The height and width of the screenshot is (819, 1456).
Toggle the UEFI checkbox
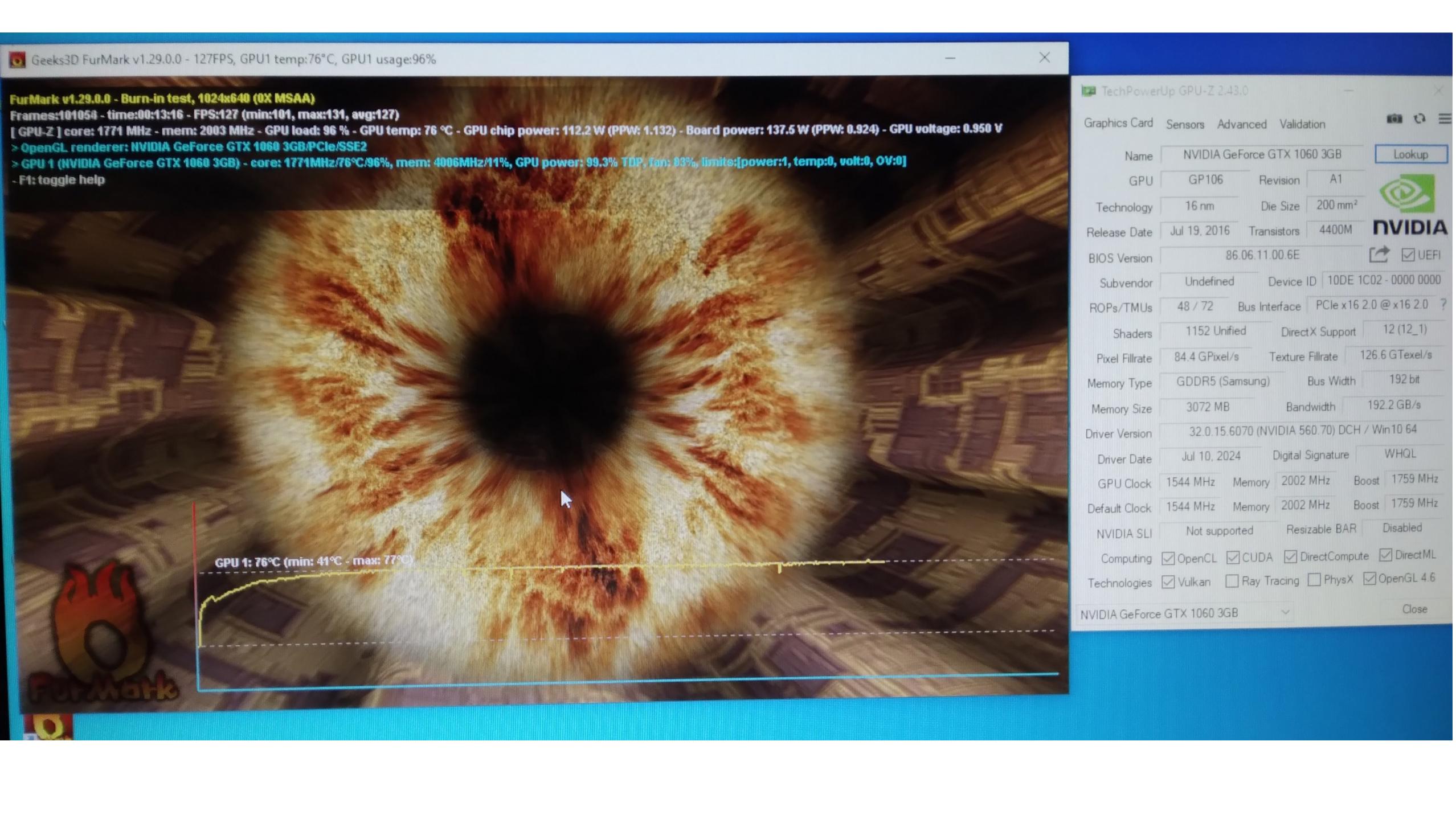[x=1408, y=255]
